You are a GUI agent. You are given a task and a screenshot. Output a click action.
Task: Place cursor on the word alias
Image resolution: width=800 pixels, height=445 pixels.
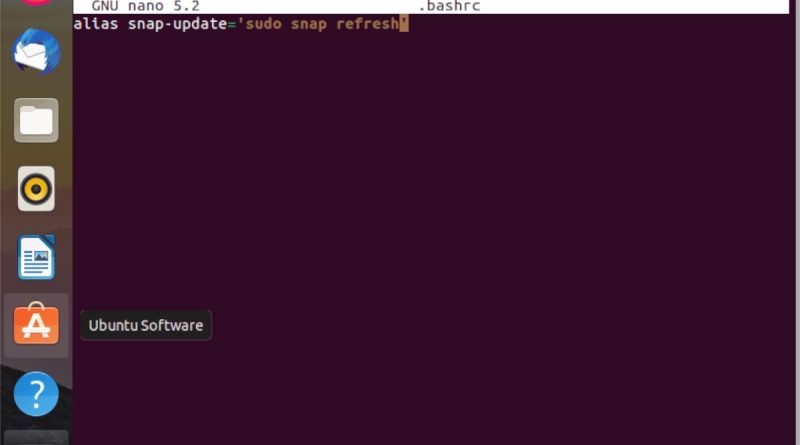click(96, 24)
